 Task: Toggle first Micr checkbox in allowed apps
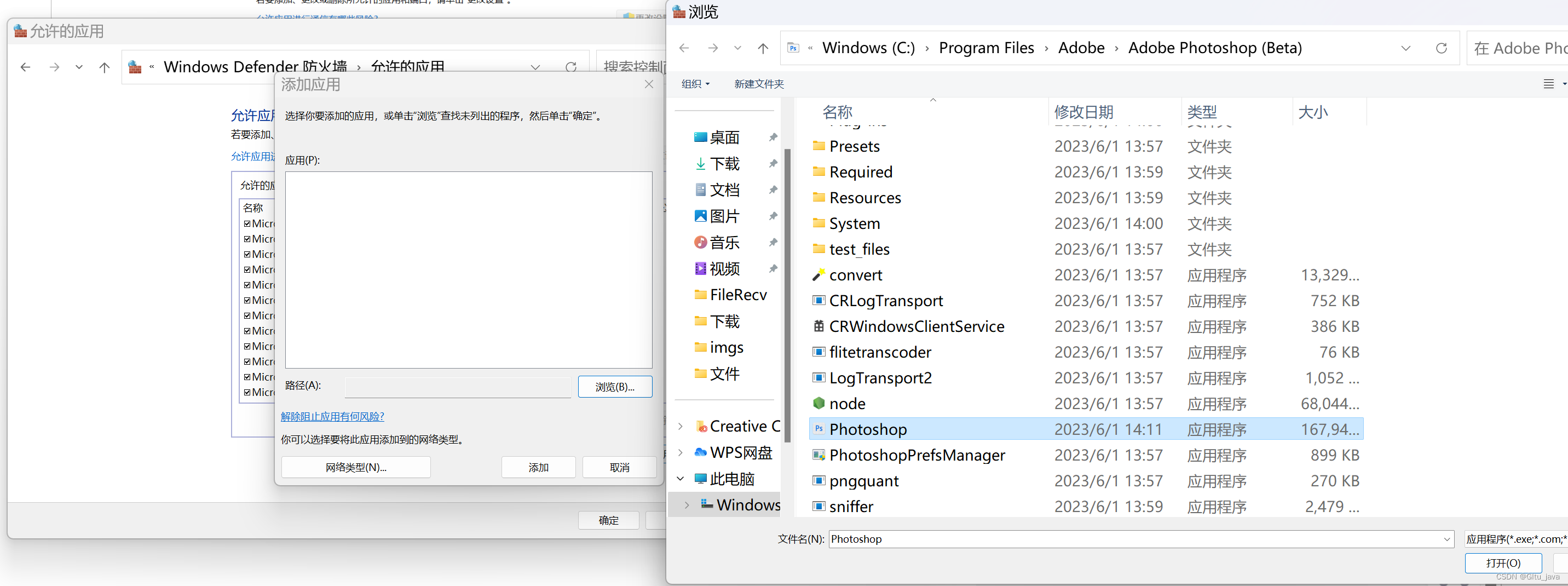coord(247,223)
